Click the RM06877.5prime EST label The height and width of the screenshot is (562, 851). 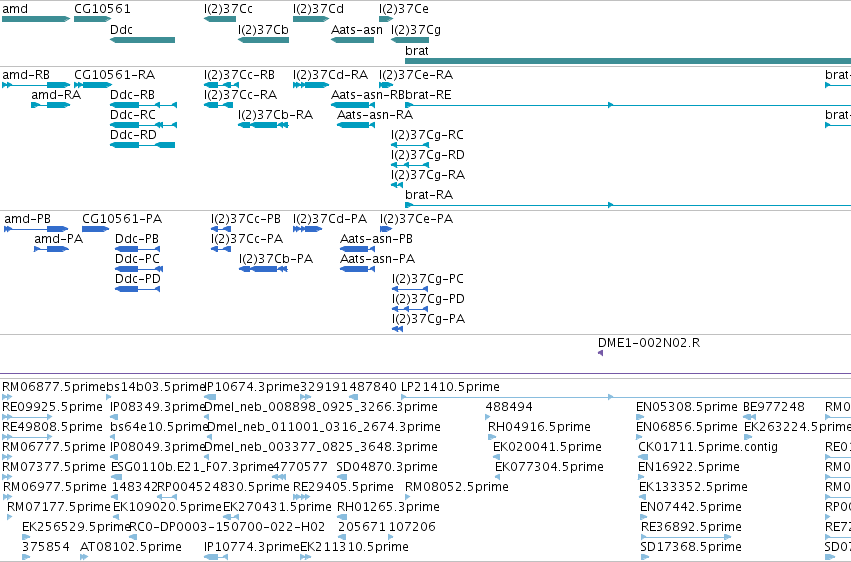[x=54, y=387]
